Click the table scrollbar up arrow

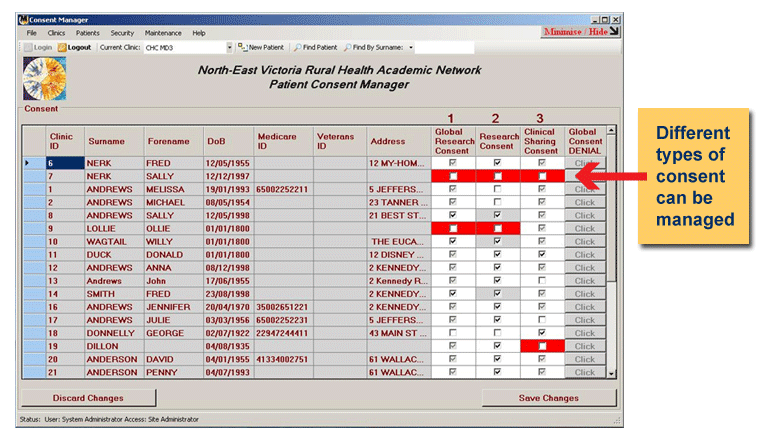[x=611, y=130]
